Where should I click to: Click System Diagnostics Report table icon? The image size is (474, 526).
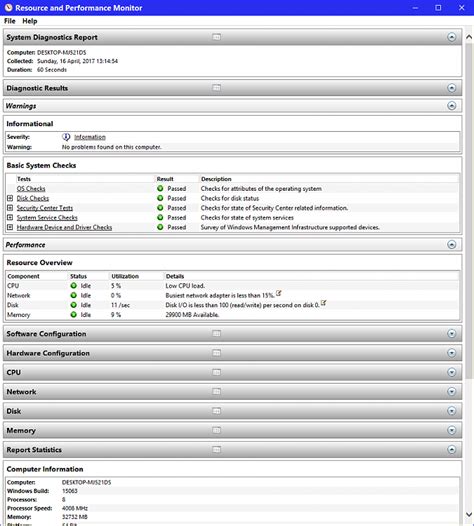coord(216,37)
